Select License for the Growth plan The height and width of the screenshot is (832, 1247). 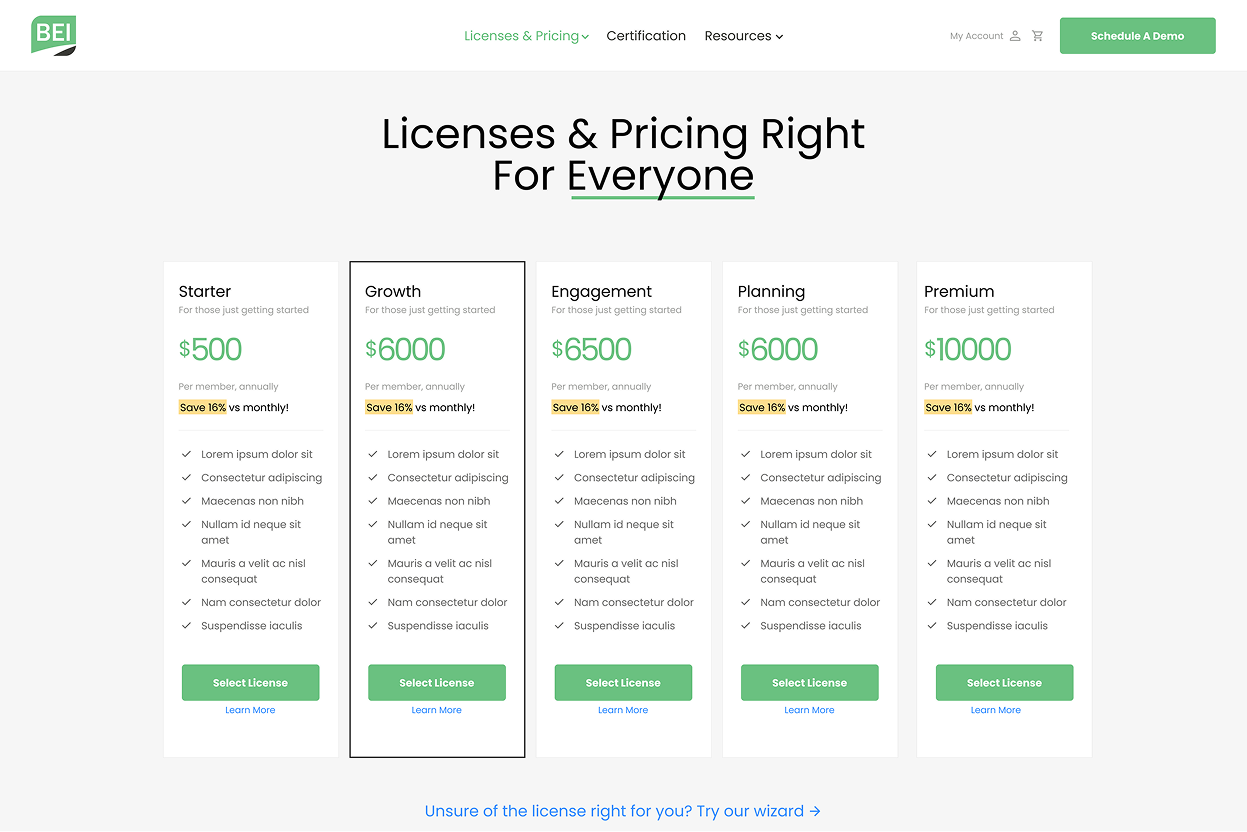[437, 683]
